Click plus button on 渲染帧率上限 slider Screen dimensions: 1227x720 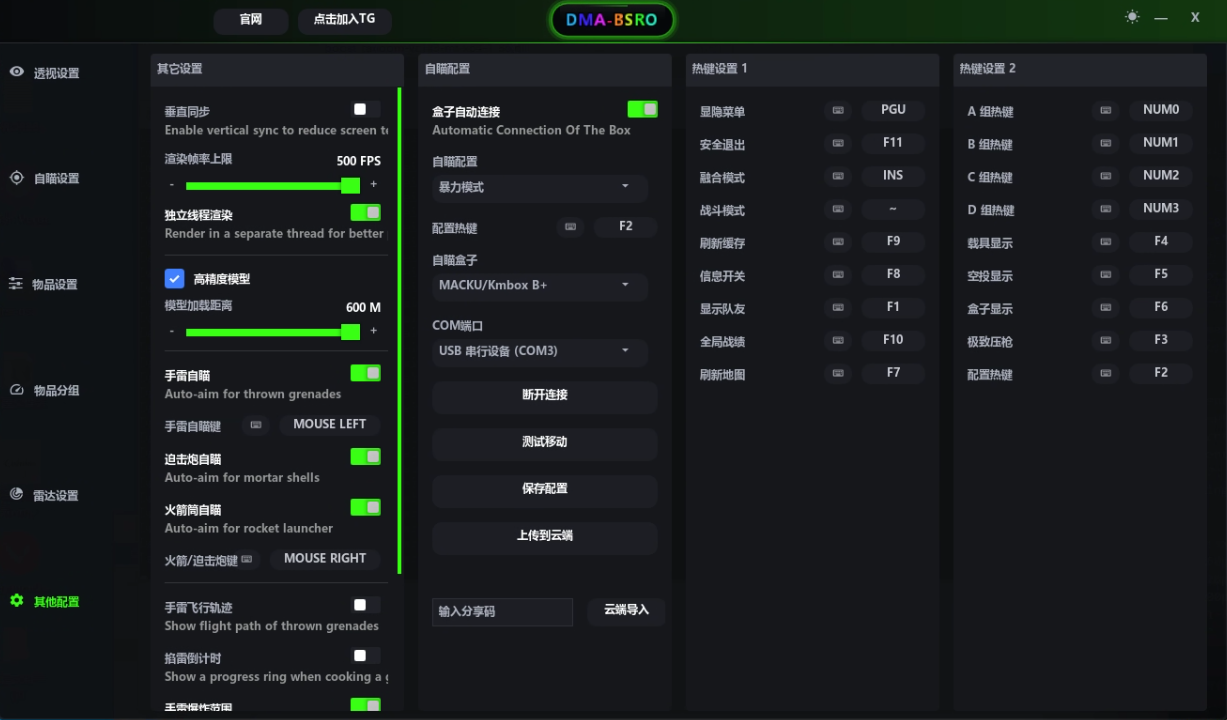374,185
